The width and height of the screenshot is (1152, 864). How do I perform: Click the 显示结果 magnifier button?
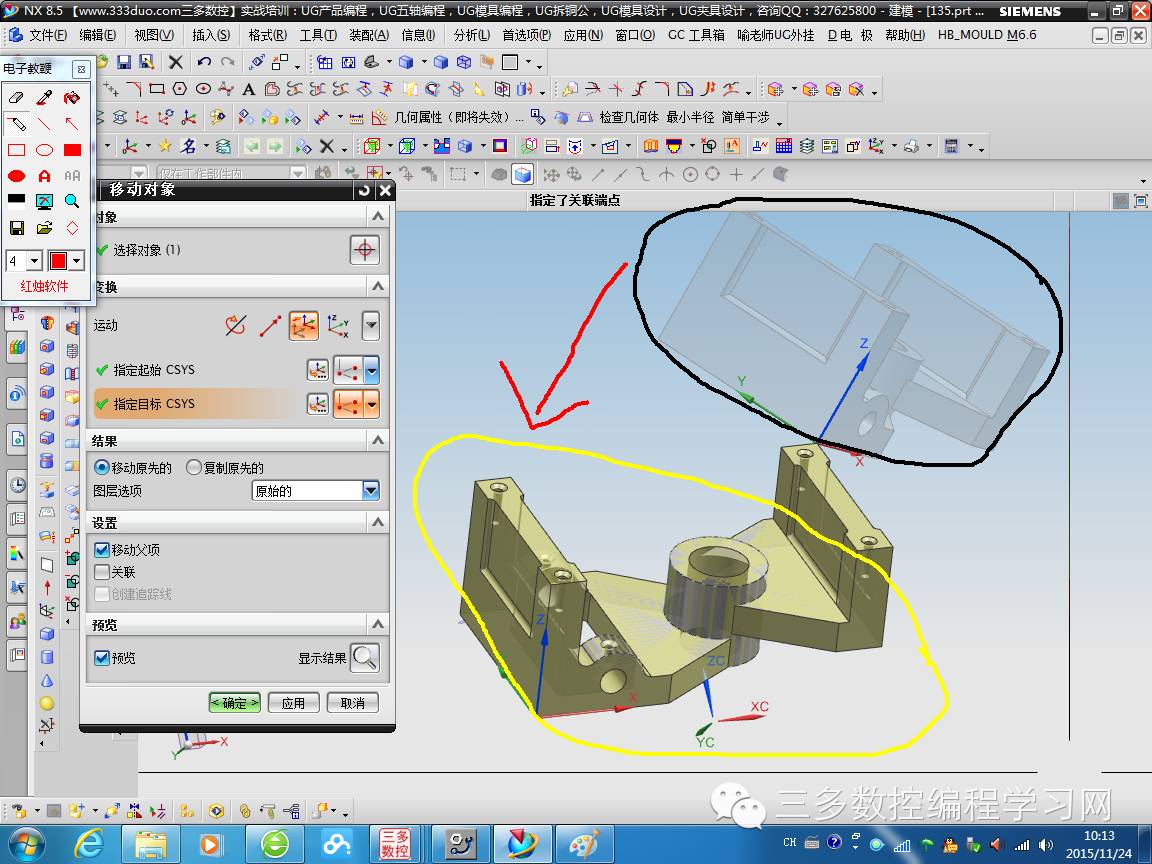(364, 658)
